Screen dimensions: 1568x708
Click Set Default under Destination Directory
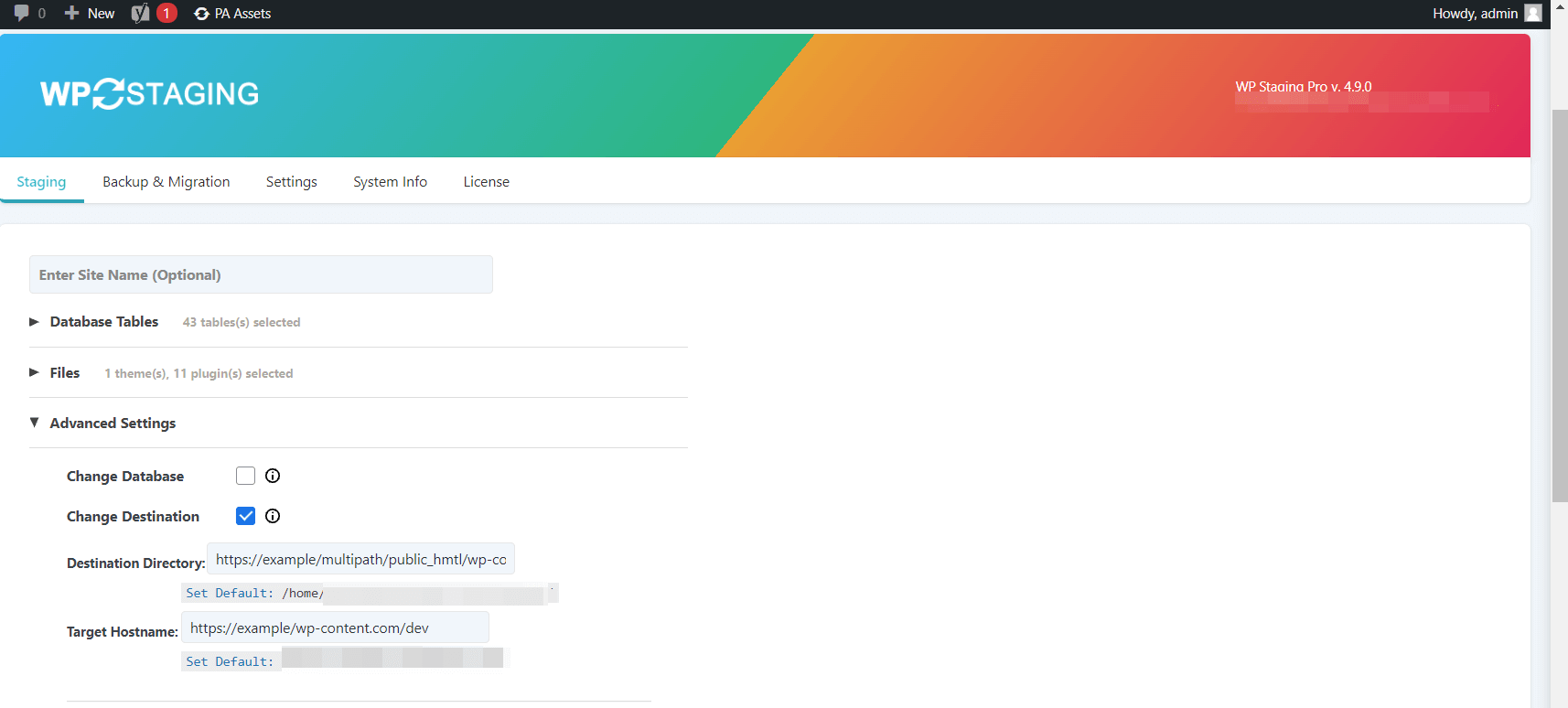click(230, 593)
